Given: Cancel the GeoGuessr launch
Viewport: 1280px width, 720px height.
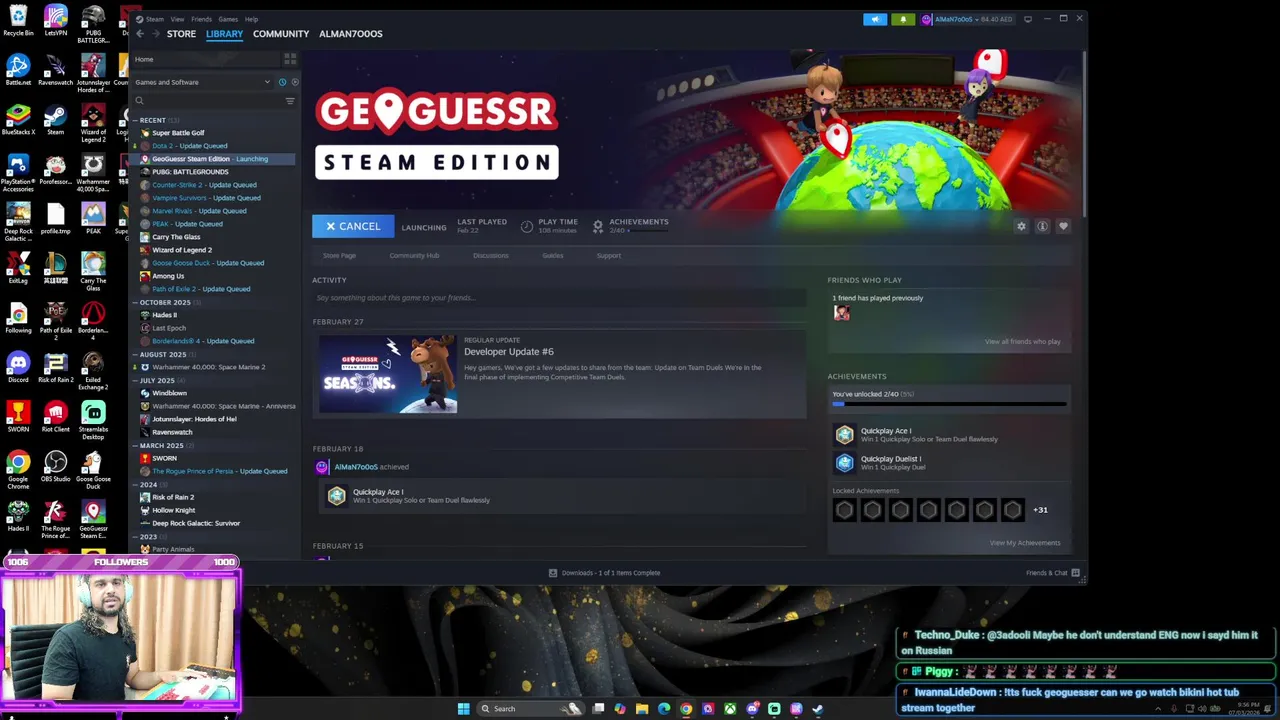Looking at the screenshot, I should [353, 226].
